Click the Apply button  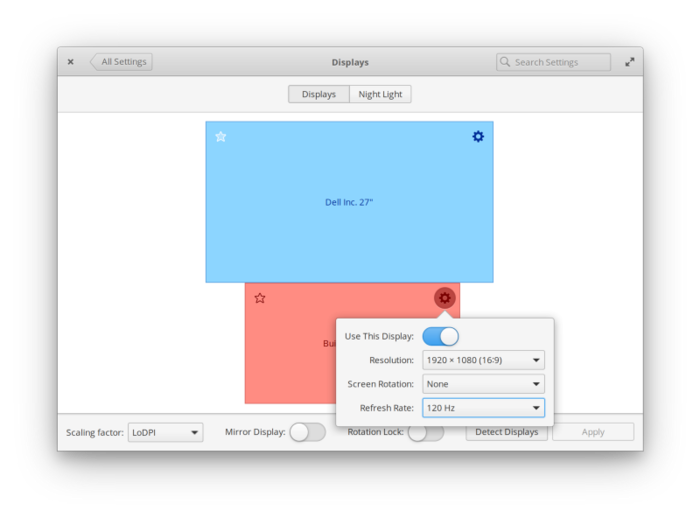(593, 432)
